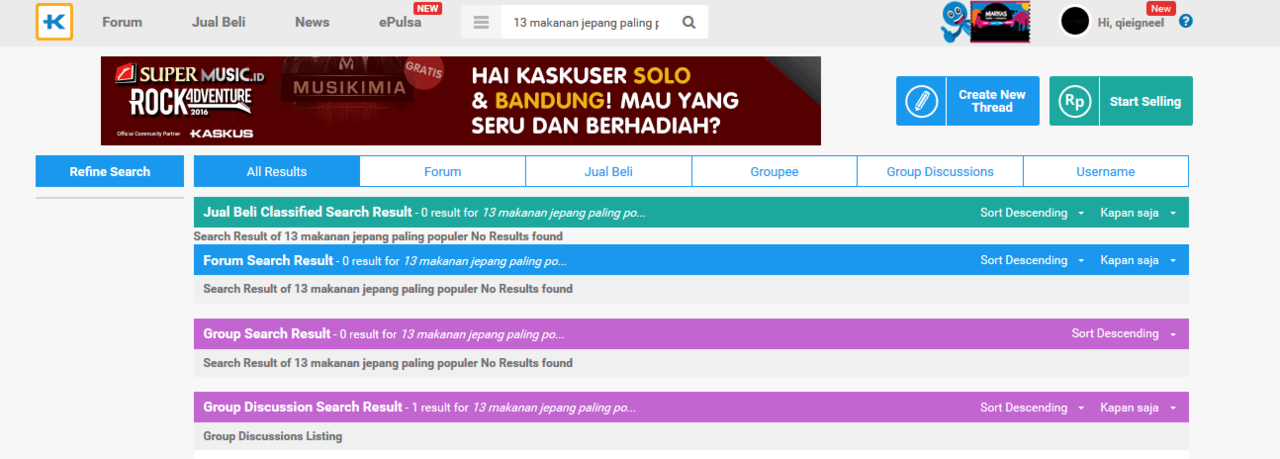1280x459 pixels.
Task: Open Kapan saja in Group Discussion results
Action: (1139, 408)
